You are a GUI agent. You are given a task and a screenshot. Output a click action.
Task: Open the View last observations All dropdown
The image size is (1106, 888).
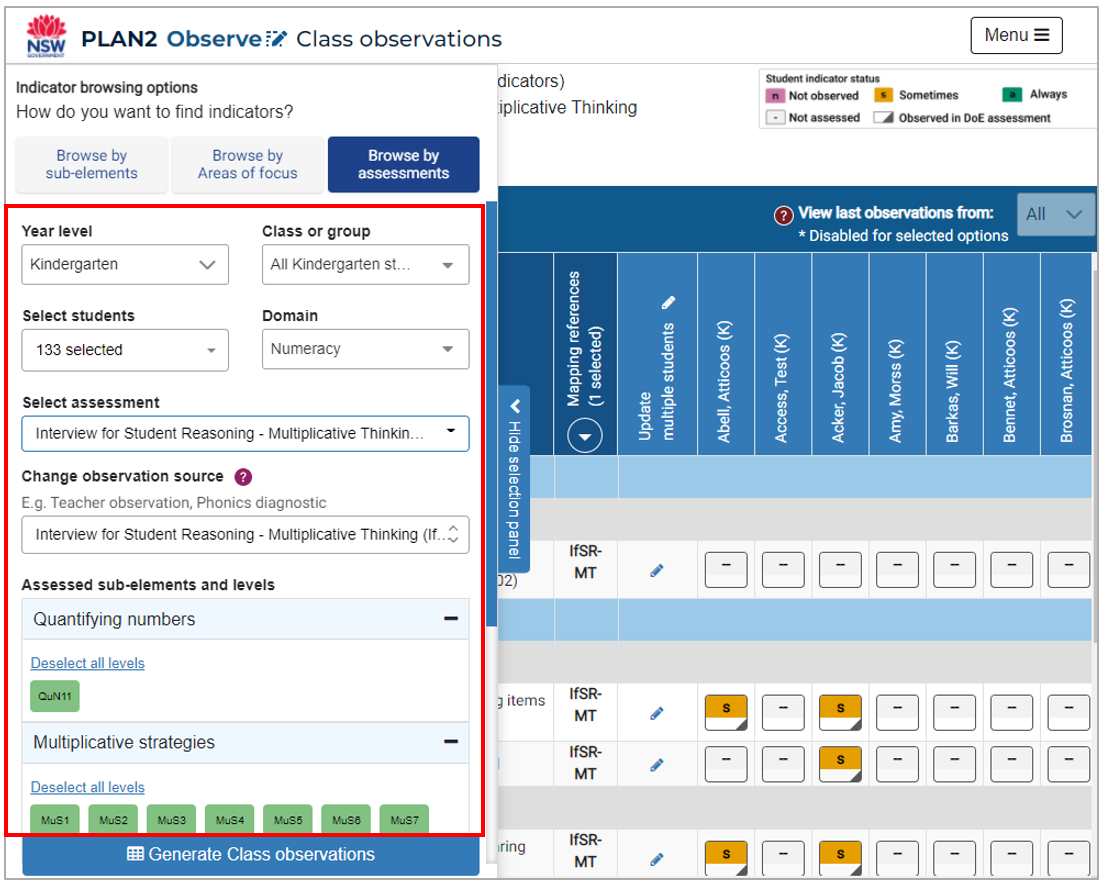point(1055,214)
